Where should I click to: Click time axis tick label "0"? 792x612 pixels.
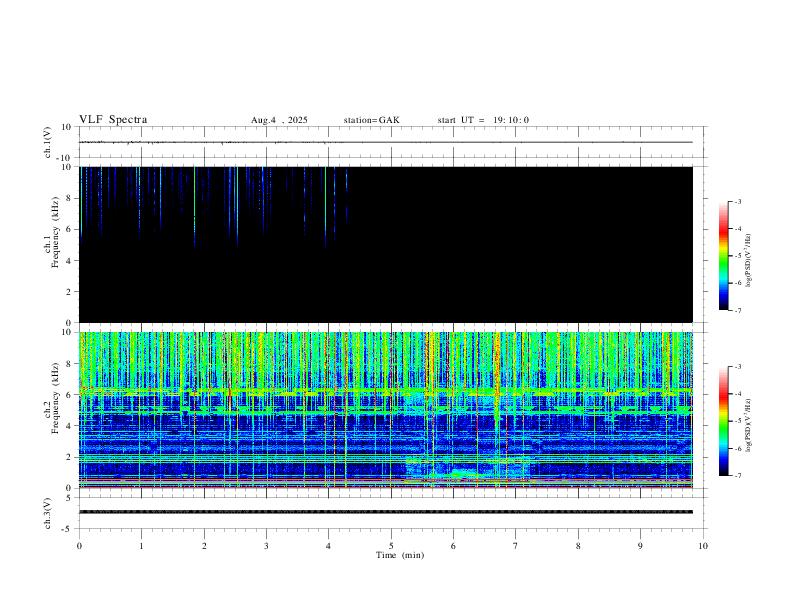[x=79, y=546]
